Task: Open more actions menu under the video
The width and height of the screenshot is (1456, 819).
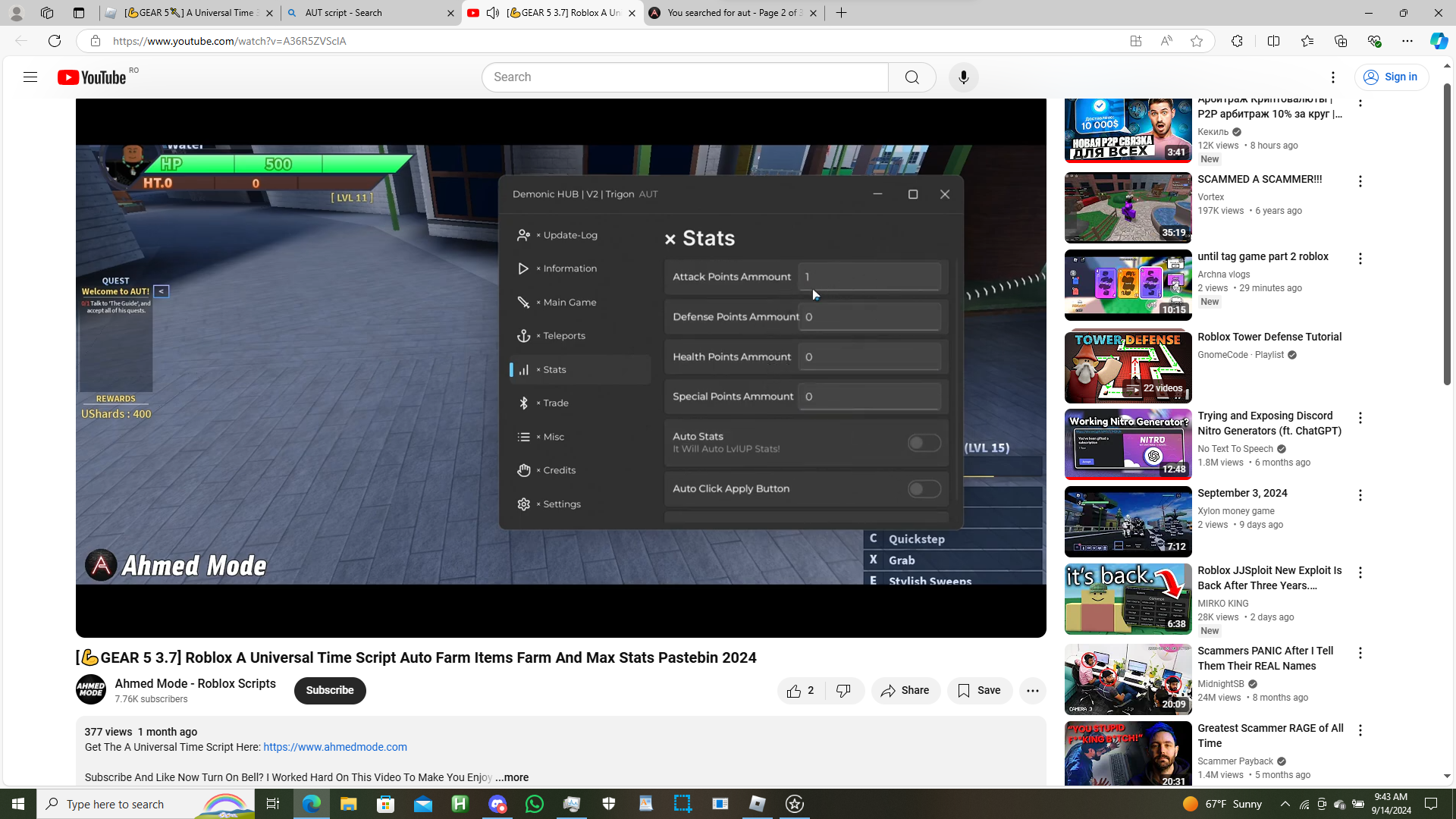Action: point(1032,691)
